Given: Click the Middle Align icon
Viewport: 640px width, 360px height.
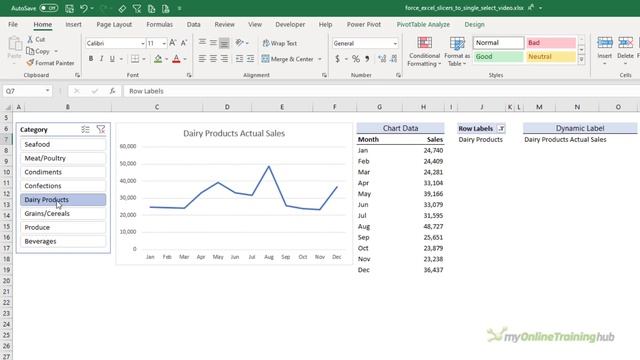Looking at the screenshot, I should click(213, 42).
